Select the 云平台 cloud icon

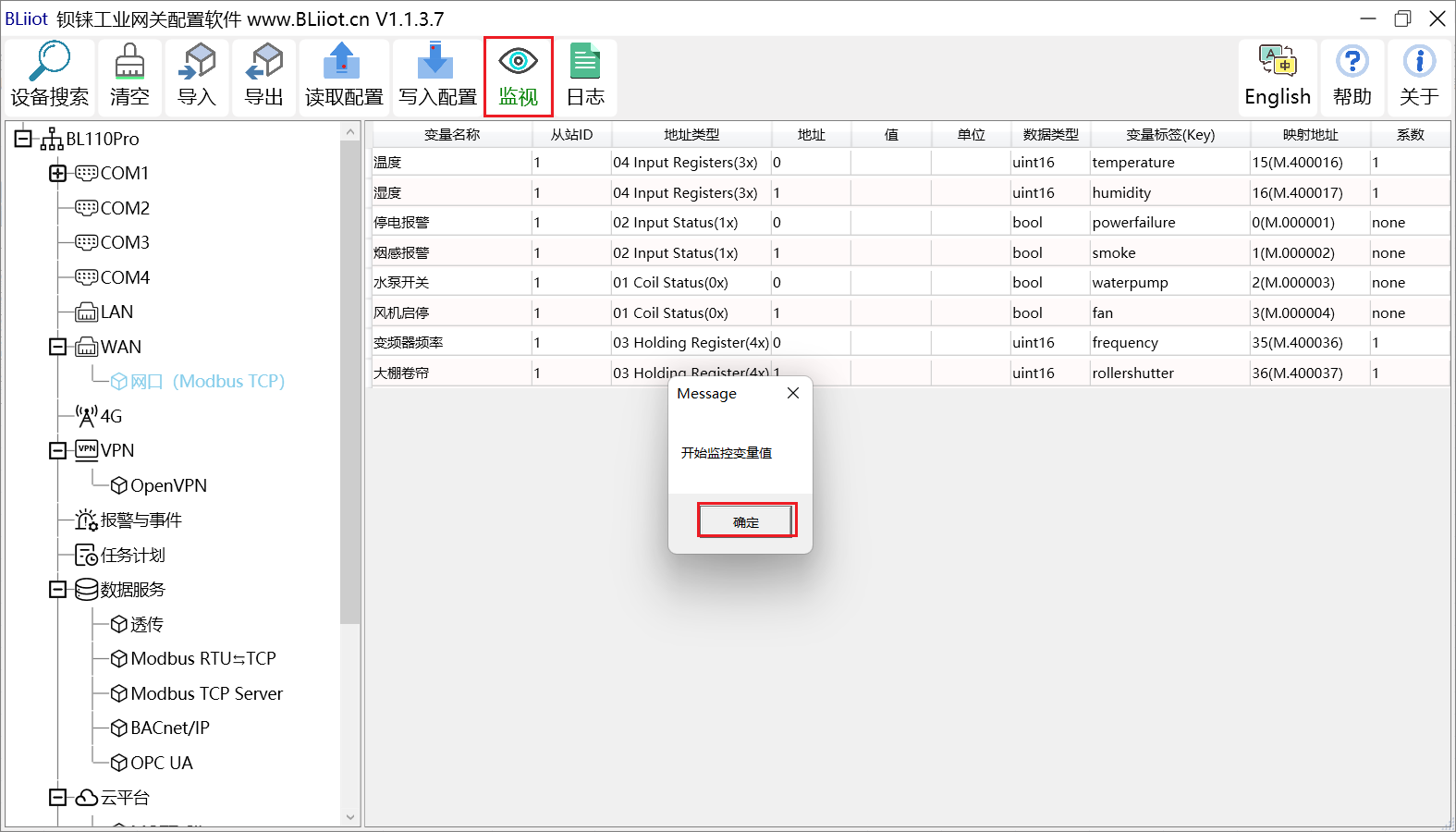click(86, 797)
